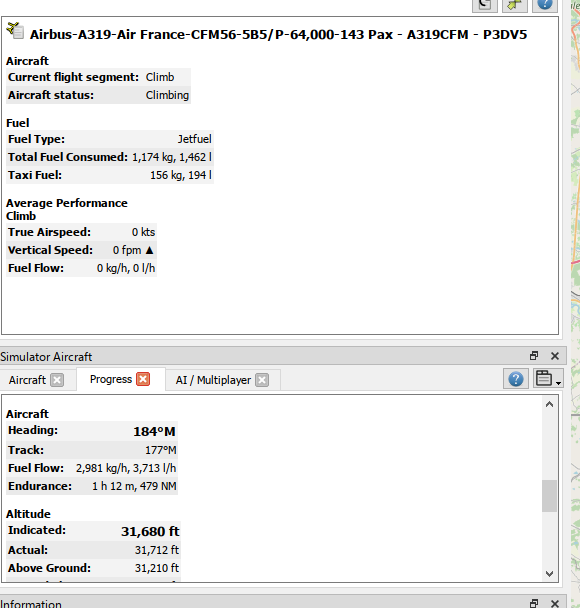Click the Indicated altitude '31,680 ft'

(150, 531)
